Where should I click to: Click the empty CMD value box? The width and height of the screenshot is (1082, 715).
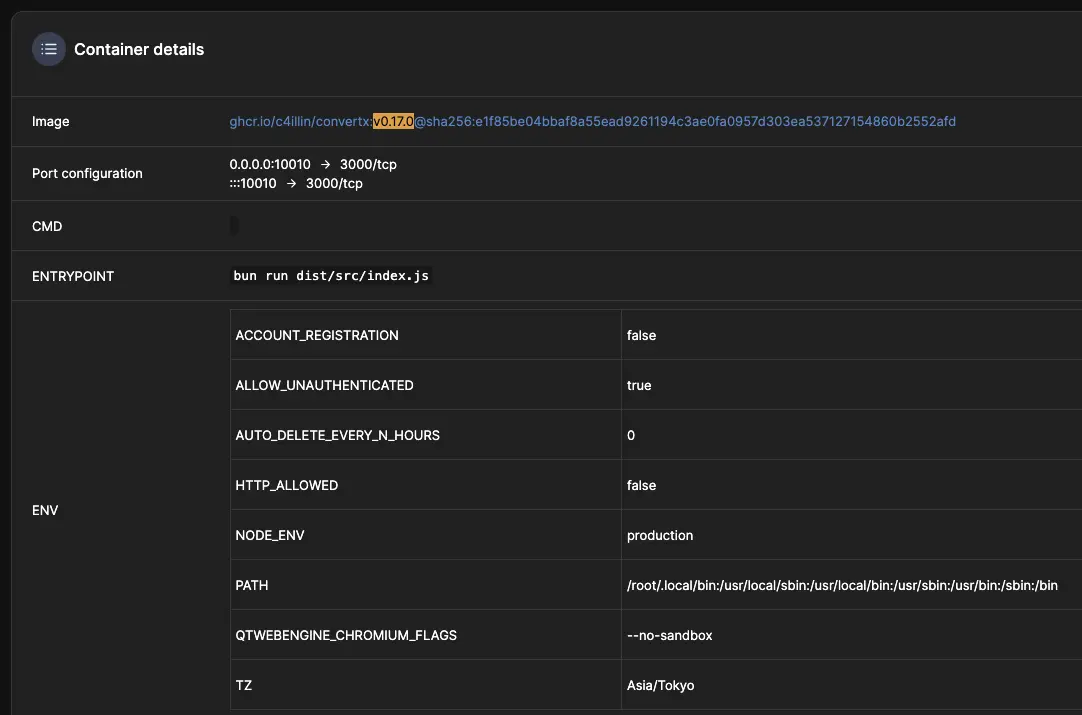point(234,226)
